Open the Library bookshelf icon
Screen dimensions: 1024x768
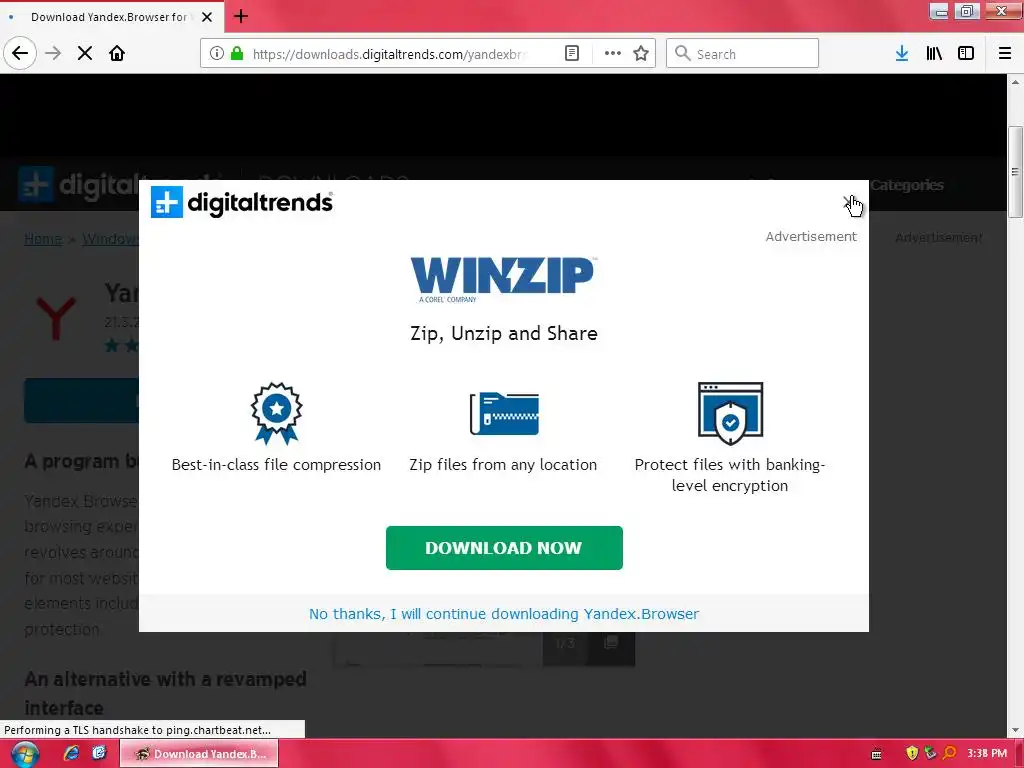point(934,54)
